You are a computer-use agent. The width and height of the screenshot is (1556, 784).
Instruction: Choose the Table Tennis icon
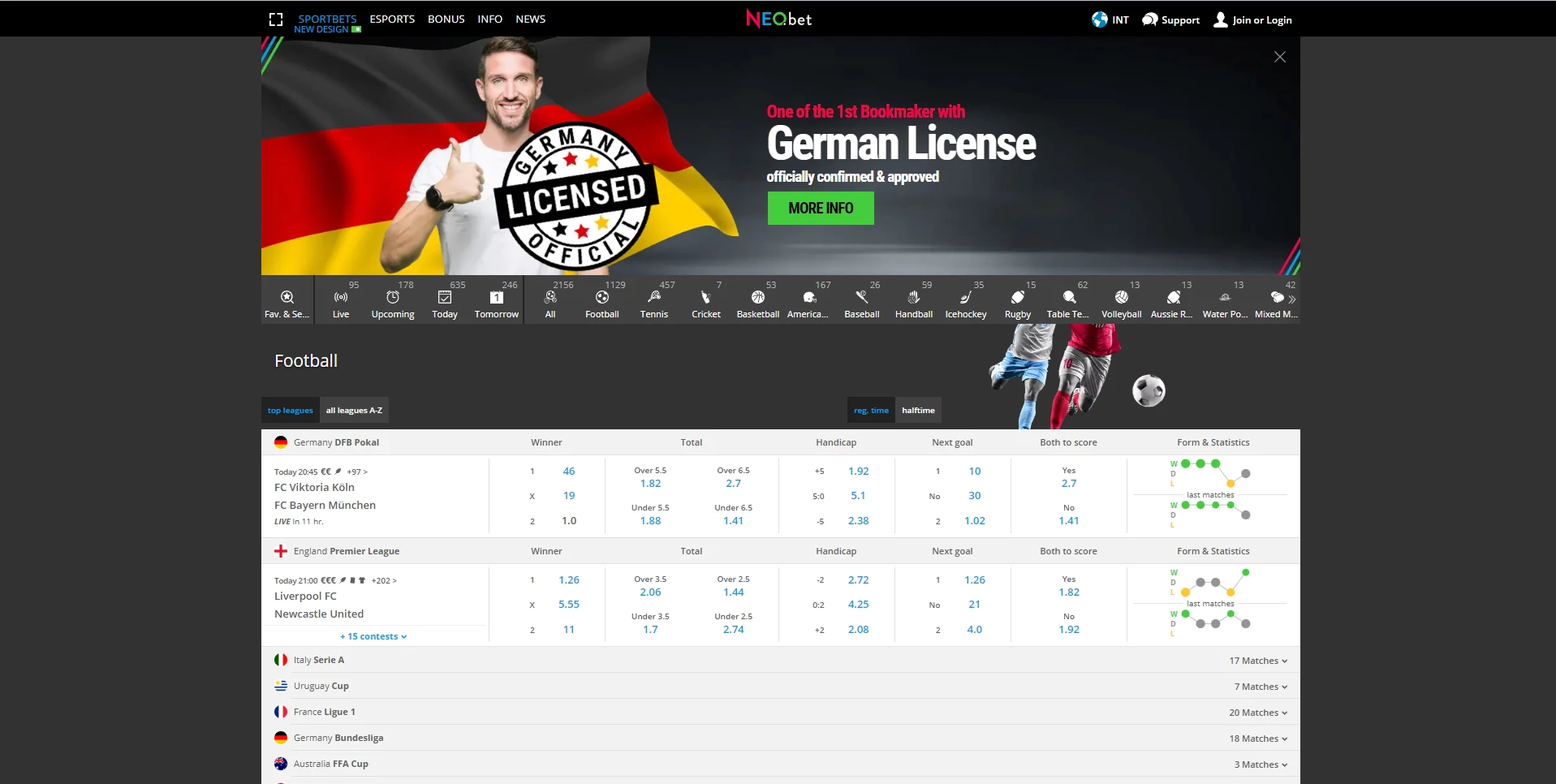coord(1070,297)
